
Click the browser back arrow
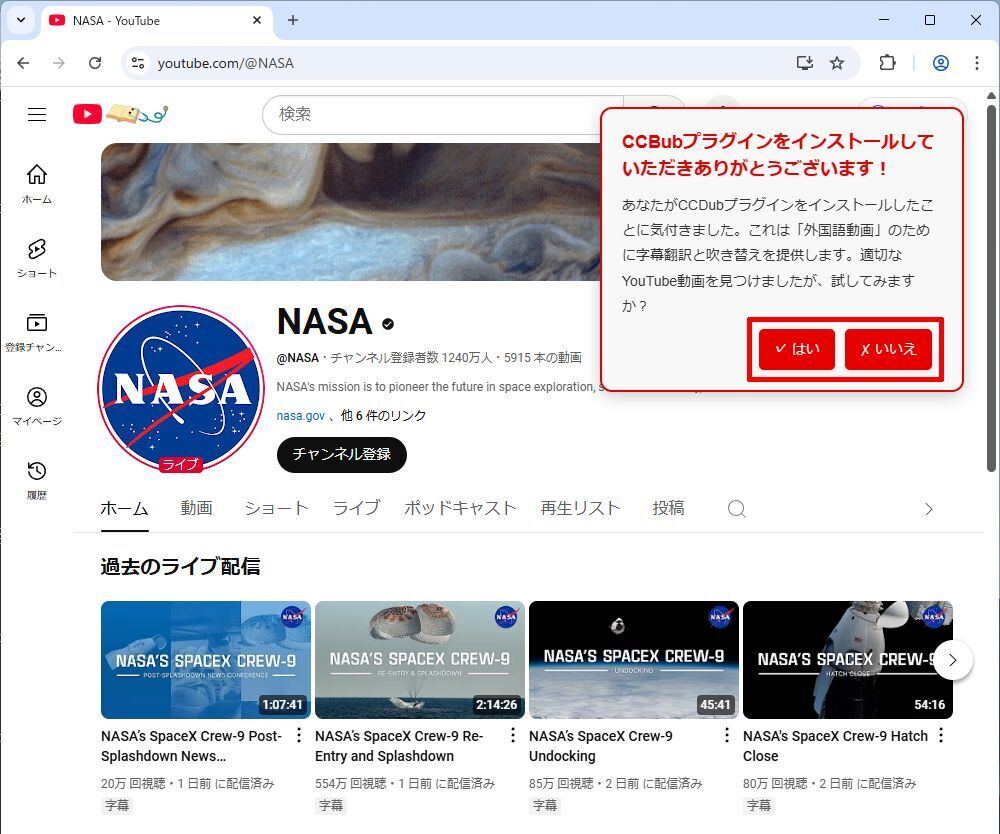[x=24, y=62]
